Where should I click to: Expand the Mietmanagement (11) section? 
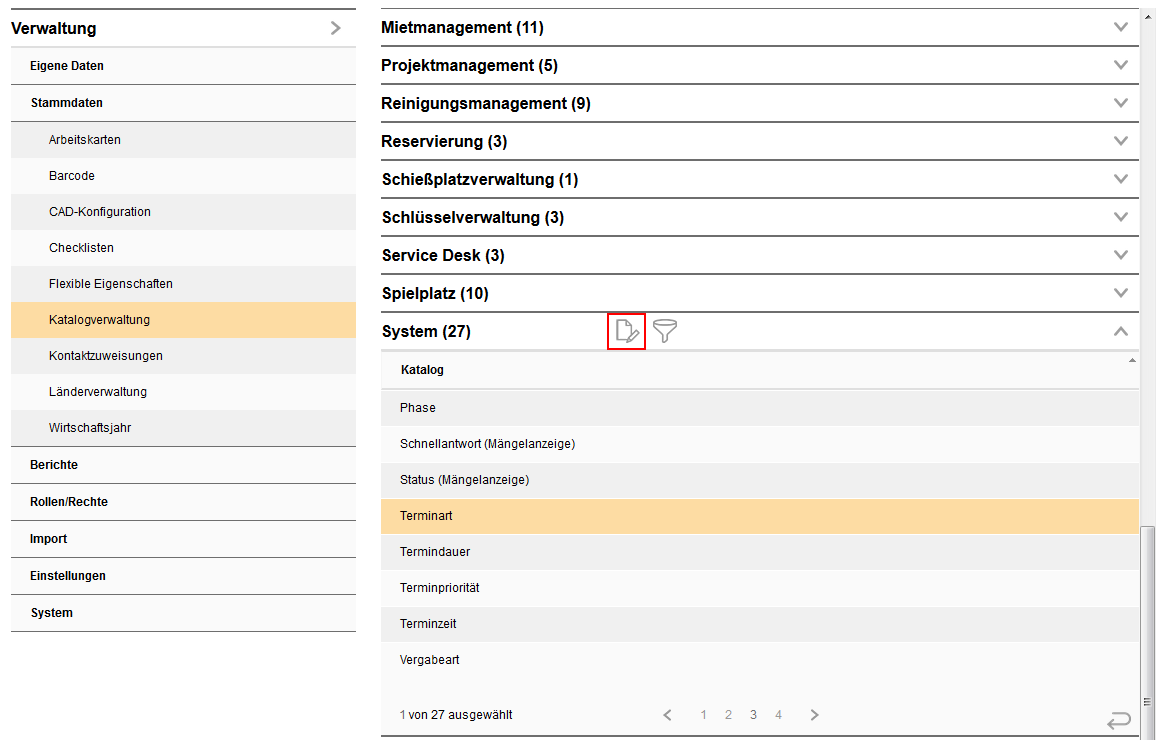(1120, 28)
